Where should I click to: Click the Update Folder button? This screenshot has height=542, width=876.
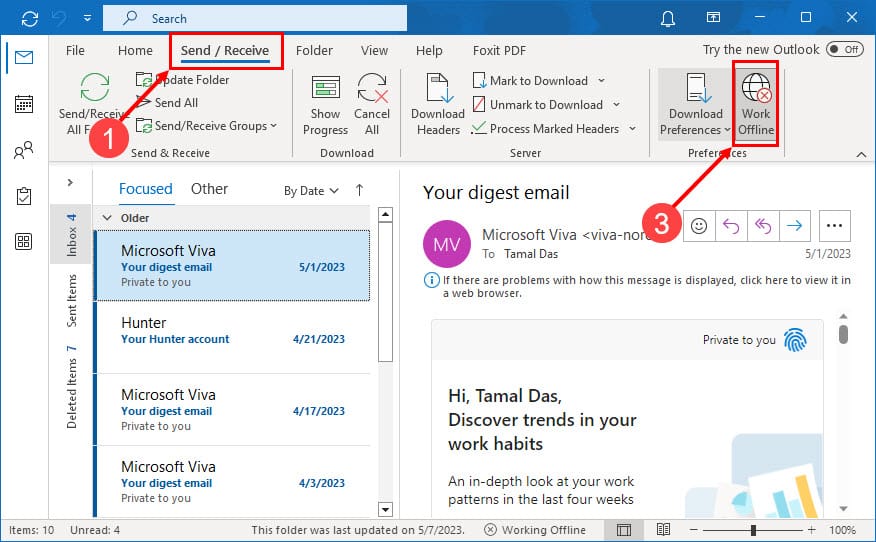pyautogui.click(x=183, y=80)
